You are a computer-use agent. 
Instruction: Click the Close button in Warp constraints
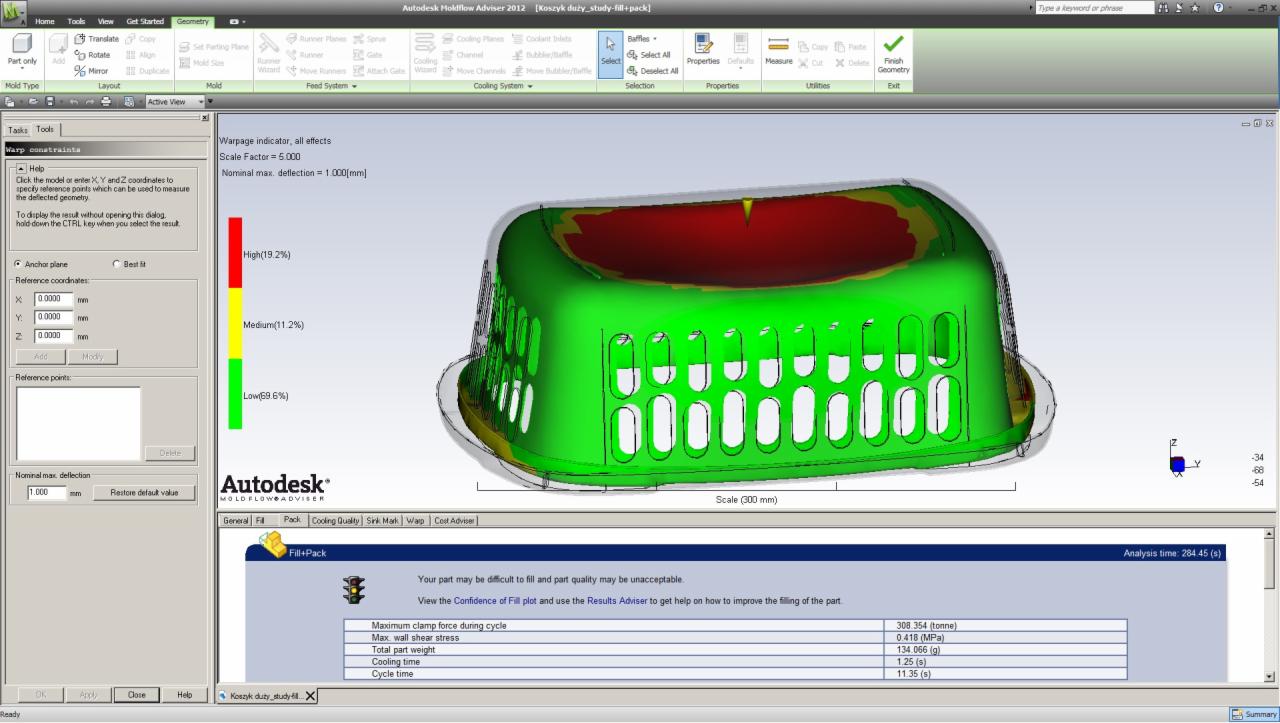coord(136,694)
